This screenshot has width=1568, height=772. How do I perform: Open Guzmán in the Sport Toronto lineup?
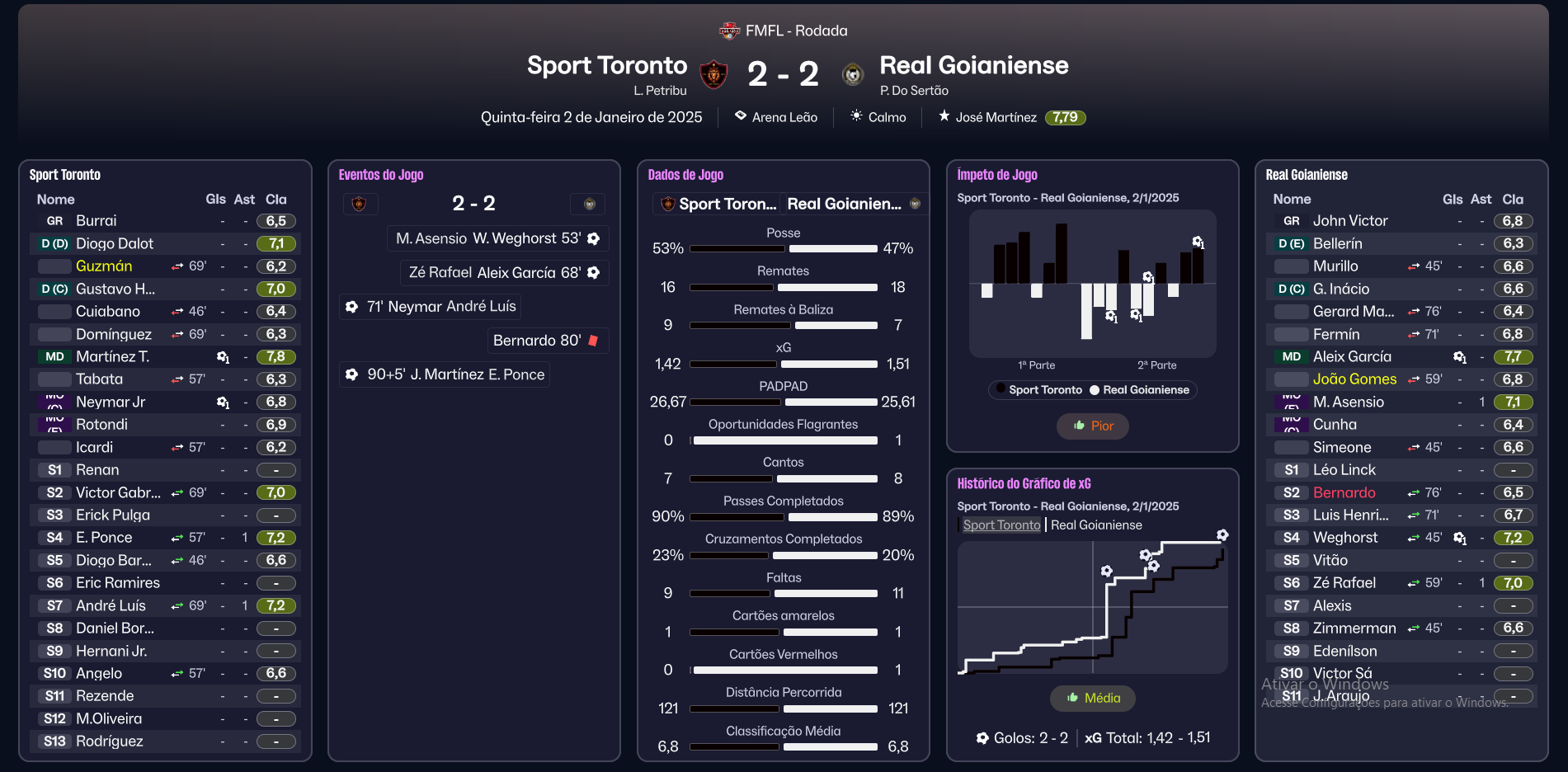tap(104, 266)
